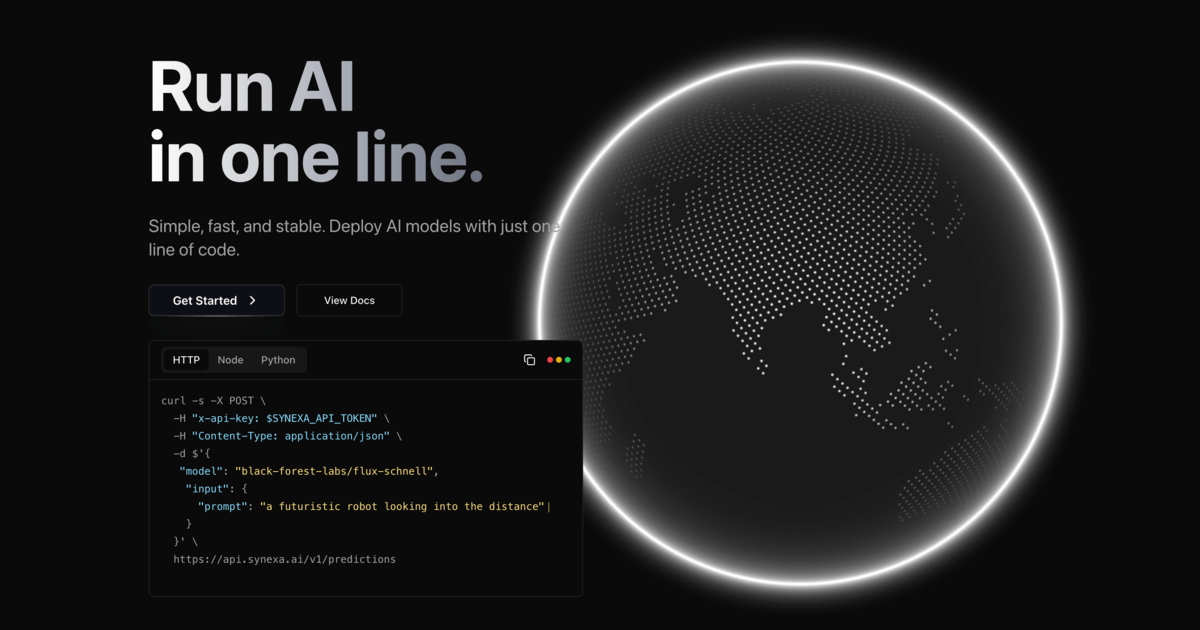This screenshot has height=630, width=1200.
Task: Click the green window dot in code panel
Action: pyautogui.click(x=568, y=359)
